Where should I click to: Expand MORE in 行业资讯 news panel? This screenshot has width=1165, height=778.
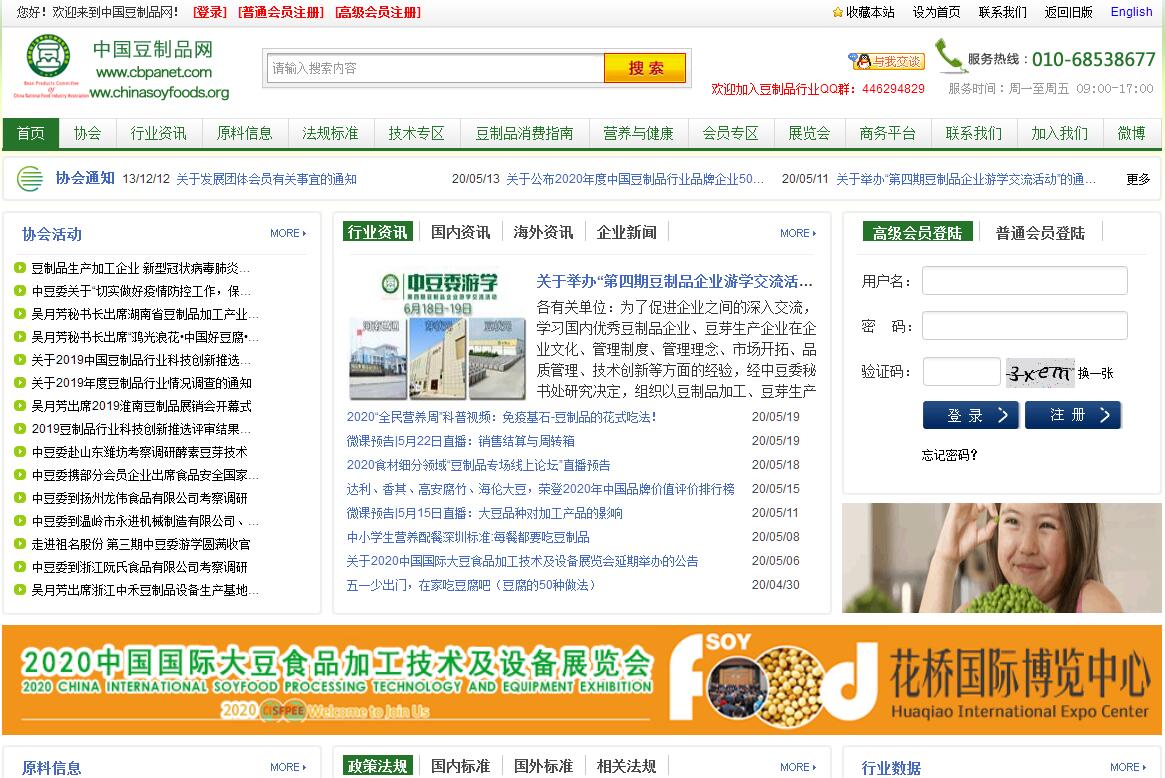[798, 233]
